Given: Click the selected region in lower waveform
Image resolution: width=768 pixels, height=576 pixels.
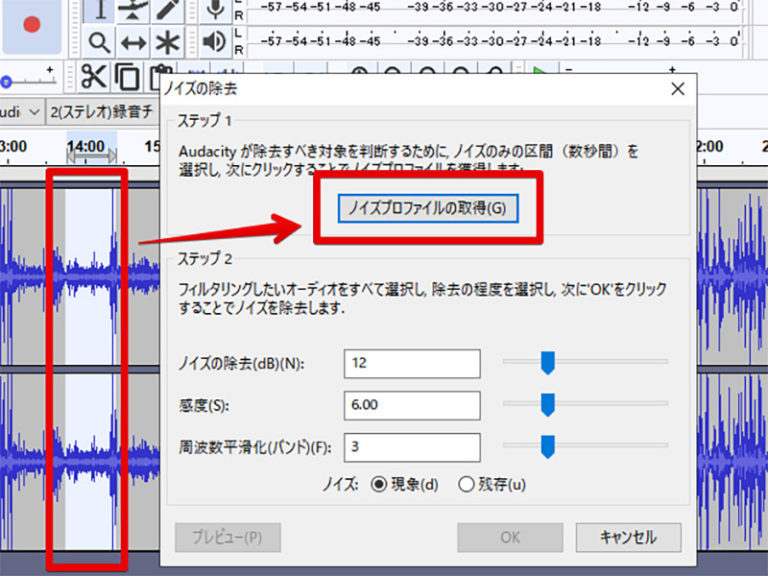Looking at the screenshot, I should point(89,461).
